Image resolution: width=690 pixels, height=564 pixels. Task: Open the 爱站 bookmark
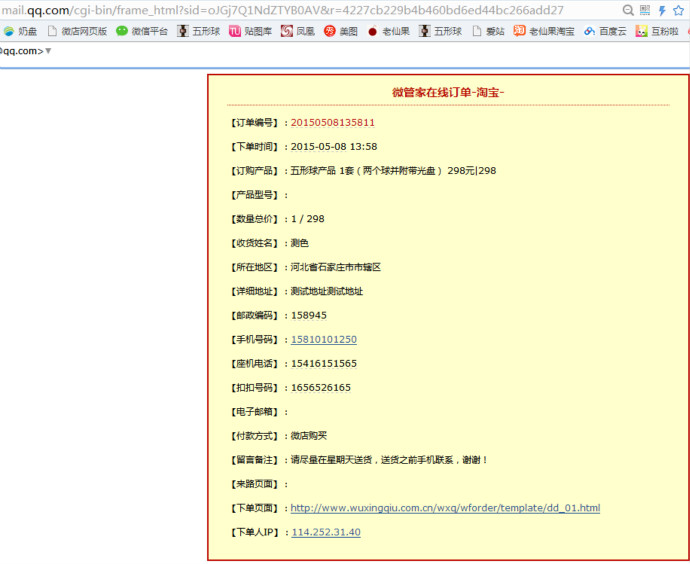point(488,31)
